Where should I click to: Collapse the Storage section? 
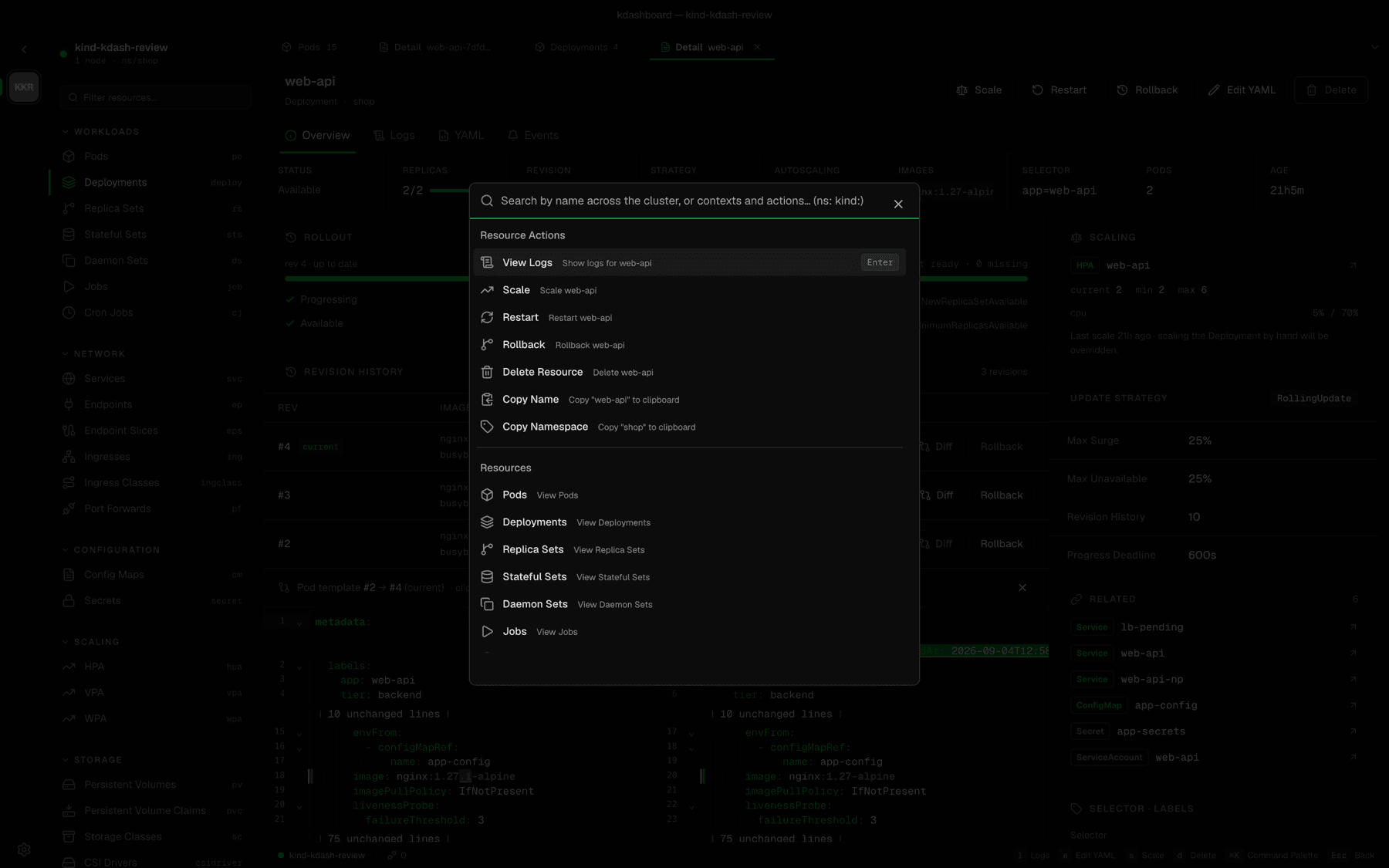[x=92, y=759]
